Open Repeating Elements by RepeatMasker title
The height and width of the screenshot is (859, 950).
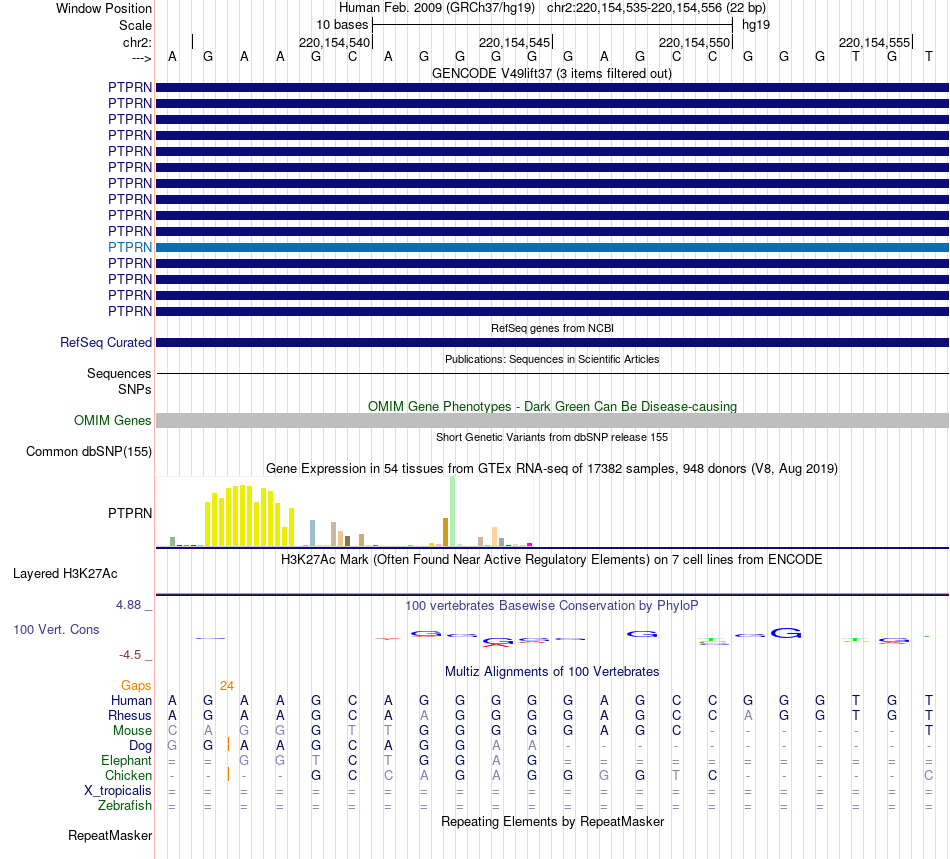pos(552,821)
